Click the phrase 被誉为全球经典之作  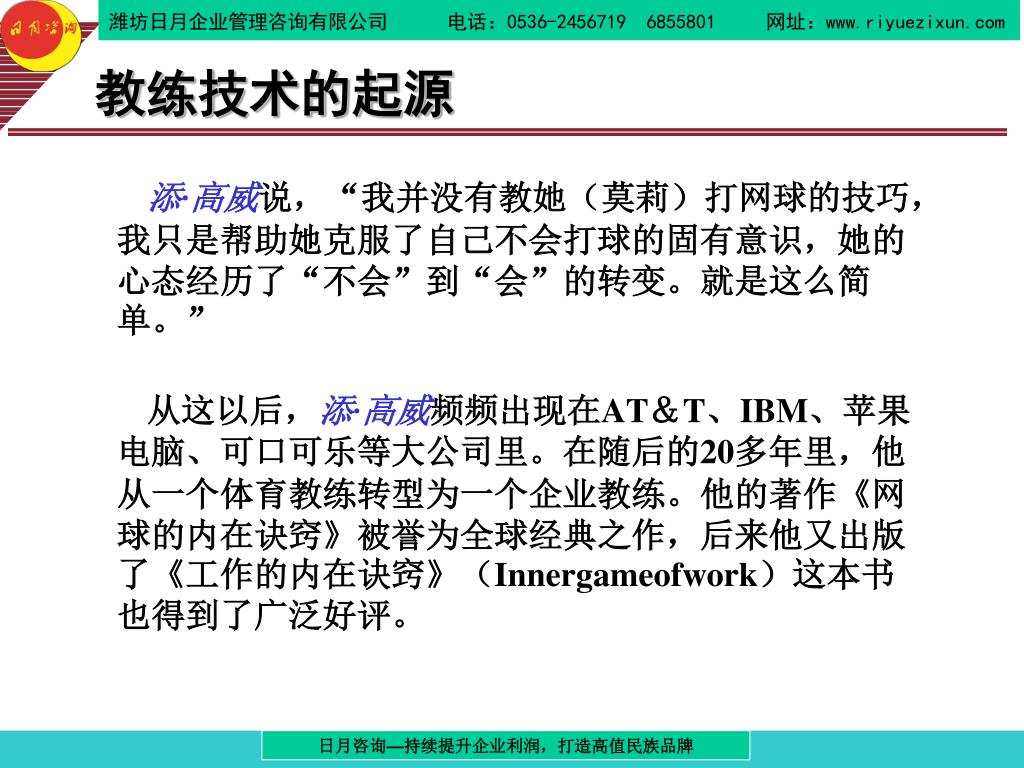[x=511, y=535]
